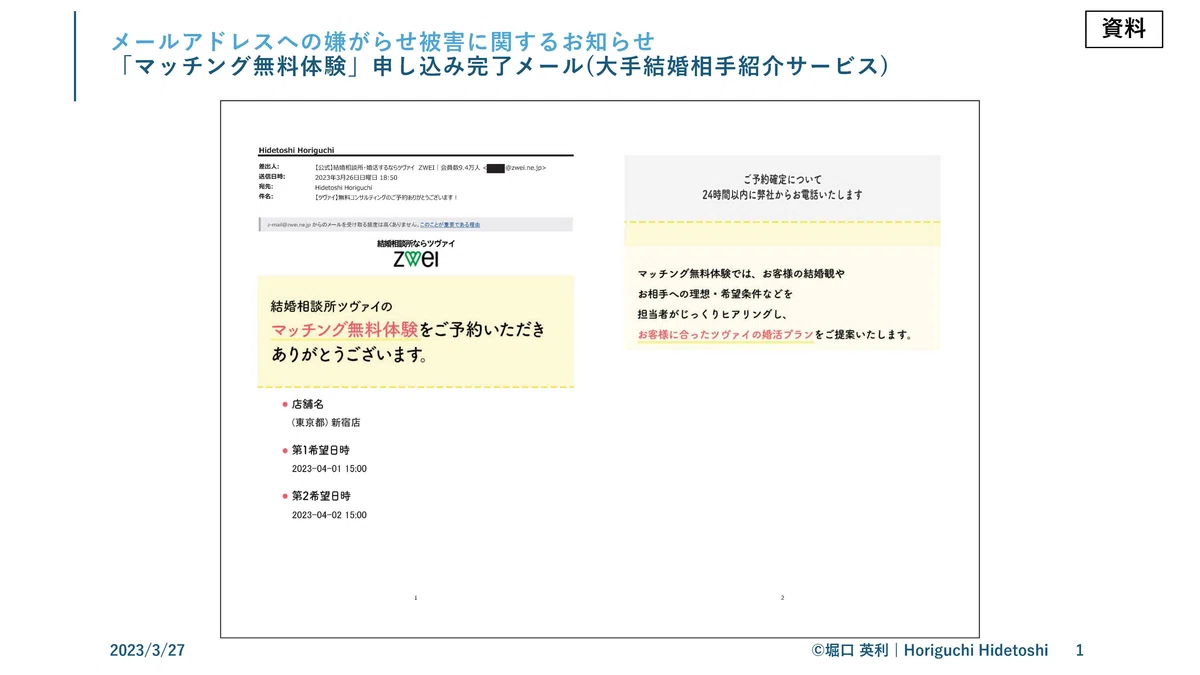
Task: Click the line マッチング無料体験では、お客様の結婚観や
Action: pos(741,273)
